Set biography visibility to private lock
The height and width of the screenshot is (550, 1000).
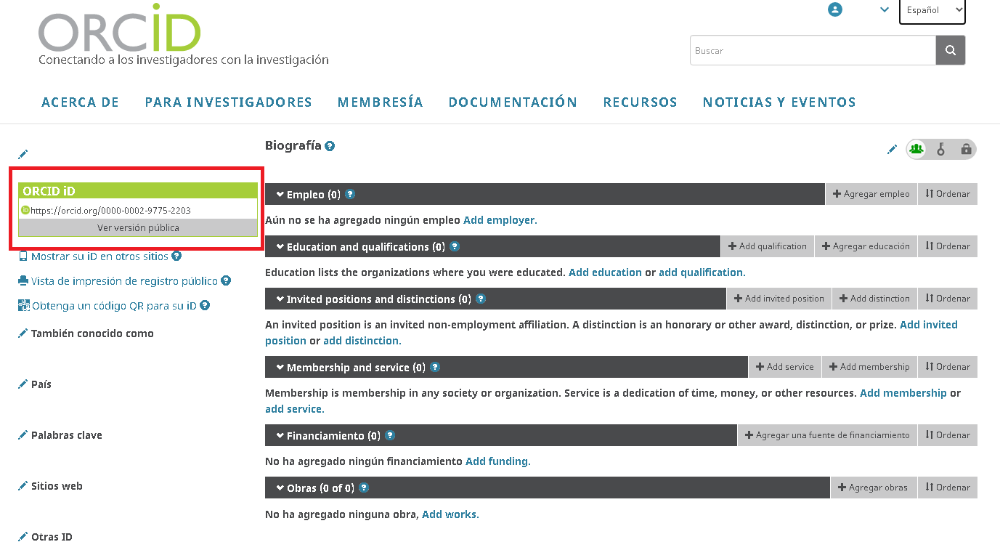pyautogui.click(x=965, y=149)
